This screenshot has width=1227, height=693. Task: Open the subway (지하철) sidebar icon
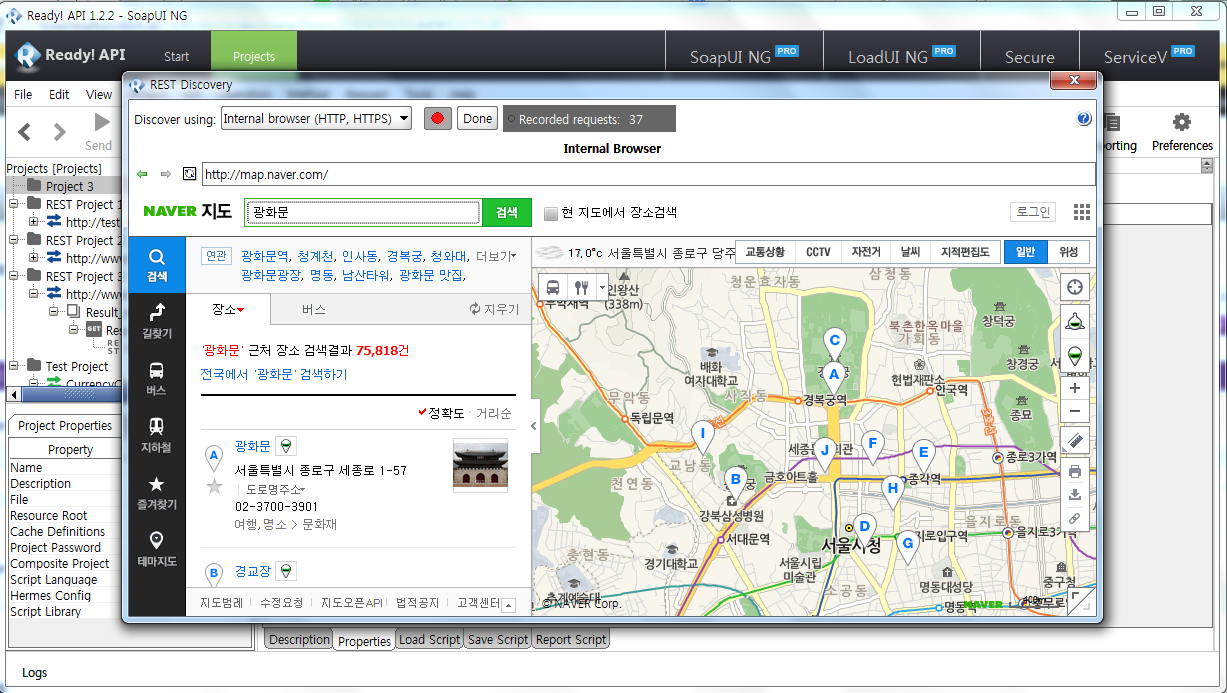point(157,436)
